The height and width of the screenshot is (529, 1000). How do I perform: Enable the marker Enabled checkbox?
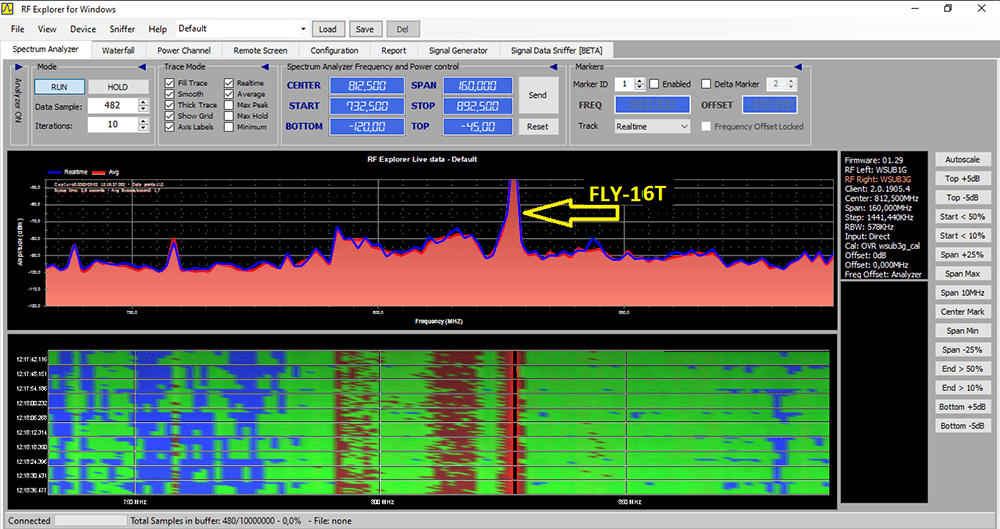[654, 85]
